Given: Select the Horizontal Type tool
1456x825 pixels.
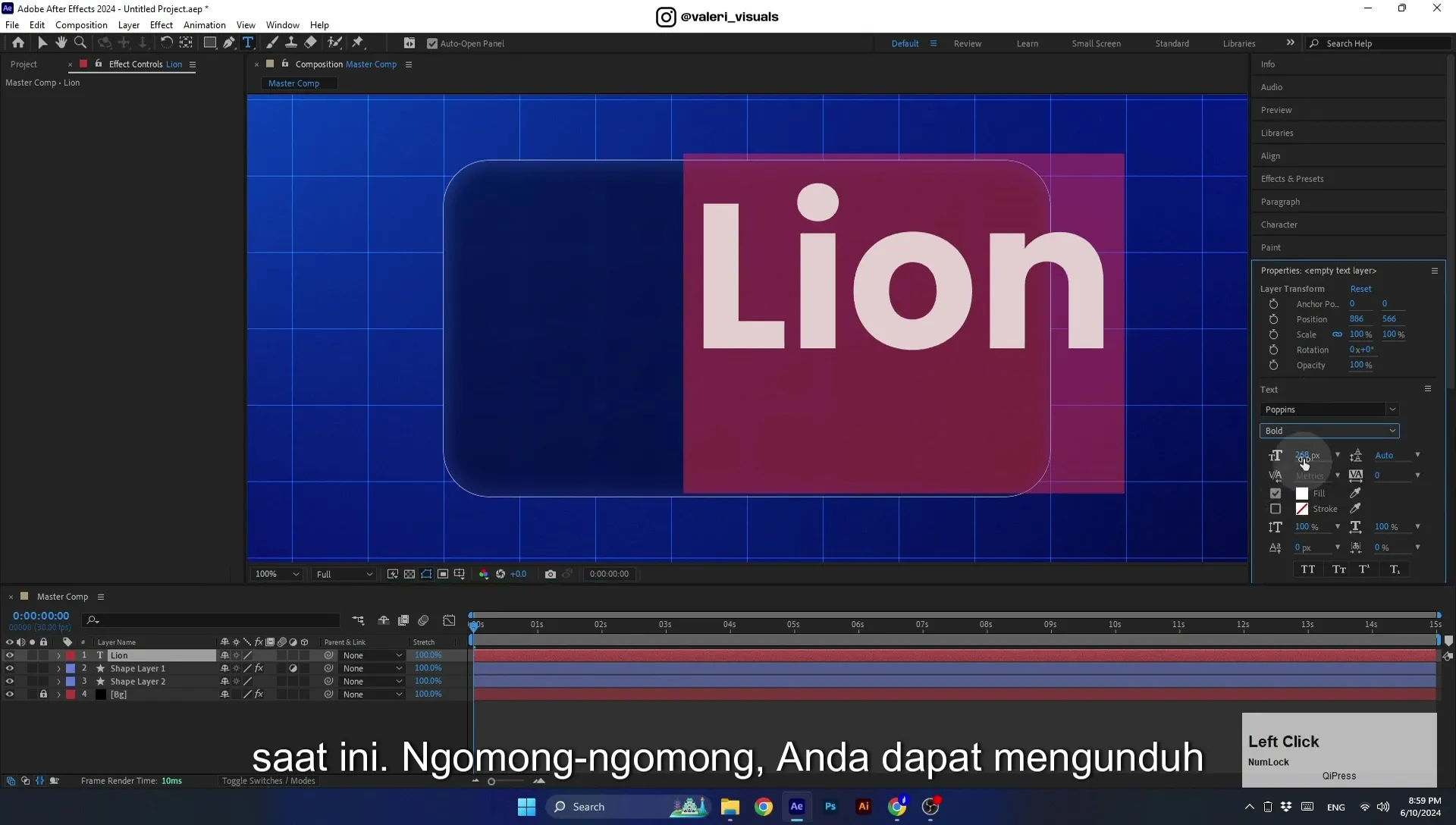Looking at the screenshot, I should point(248,43).
